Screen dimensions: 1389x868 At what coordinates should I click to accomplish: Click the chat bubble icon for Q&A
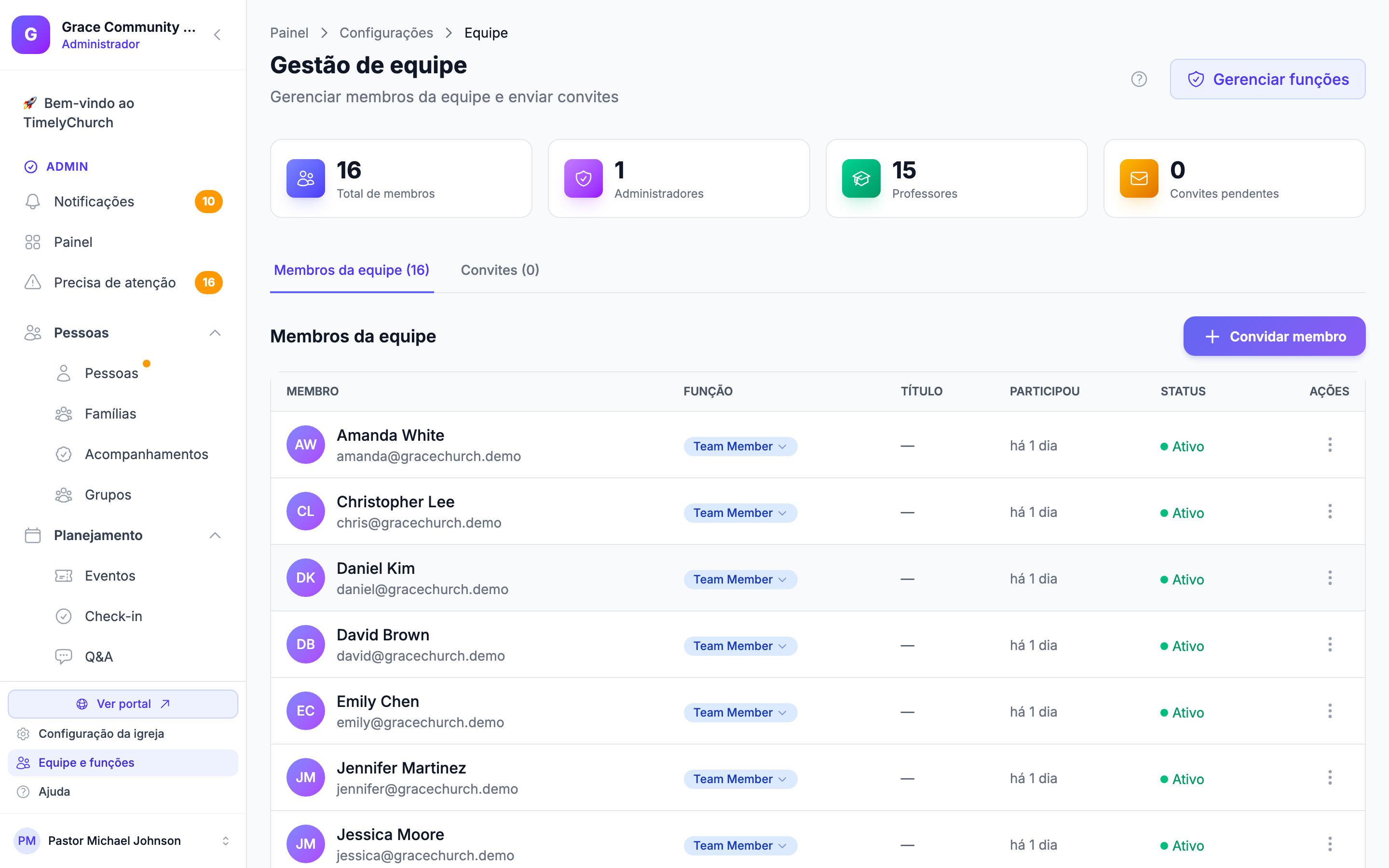pos(64,657)
